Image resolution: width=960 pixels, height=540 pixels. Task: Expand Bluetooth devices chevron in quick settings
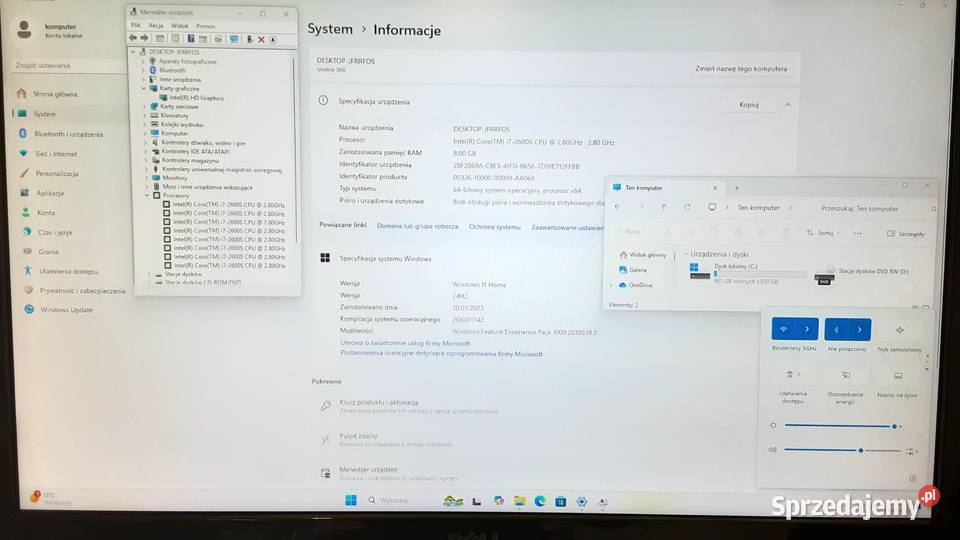coord(860,330)
